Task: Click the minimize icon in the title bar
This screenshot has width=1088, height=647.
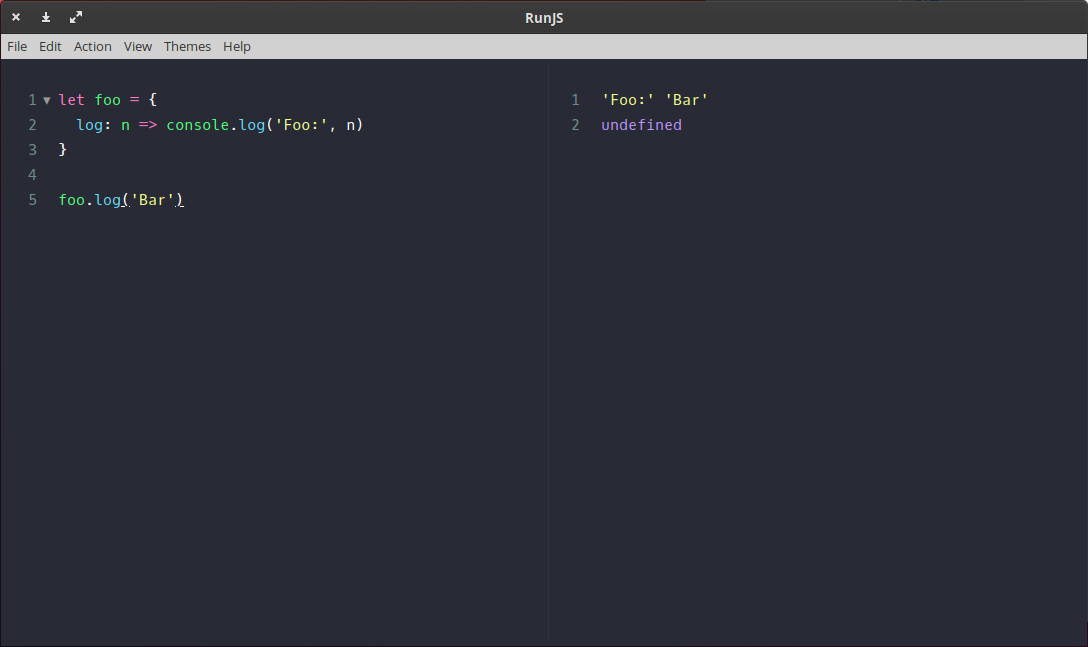Action: pyautogui.click(x=46, y=17)
